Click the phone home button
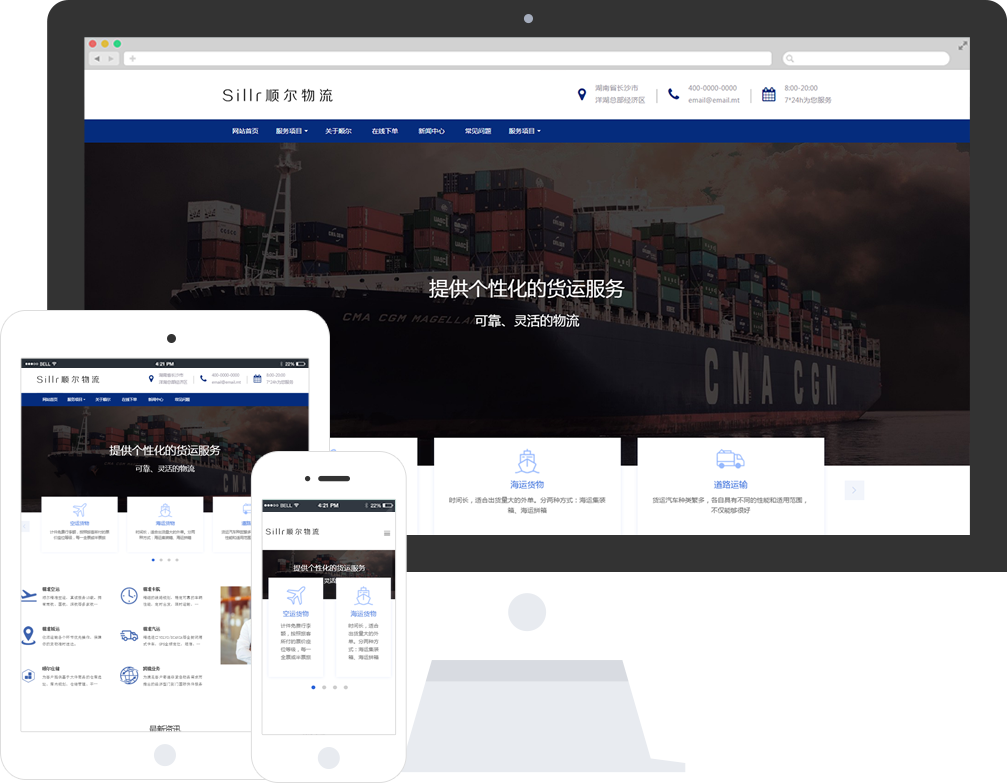1007x783 pixels. coord(329,758)
